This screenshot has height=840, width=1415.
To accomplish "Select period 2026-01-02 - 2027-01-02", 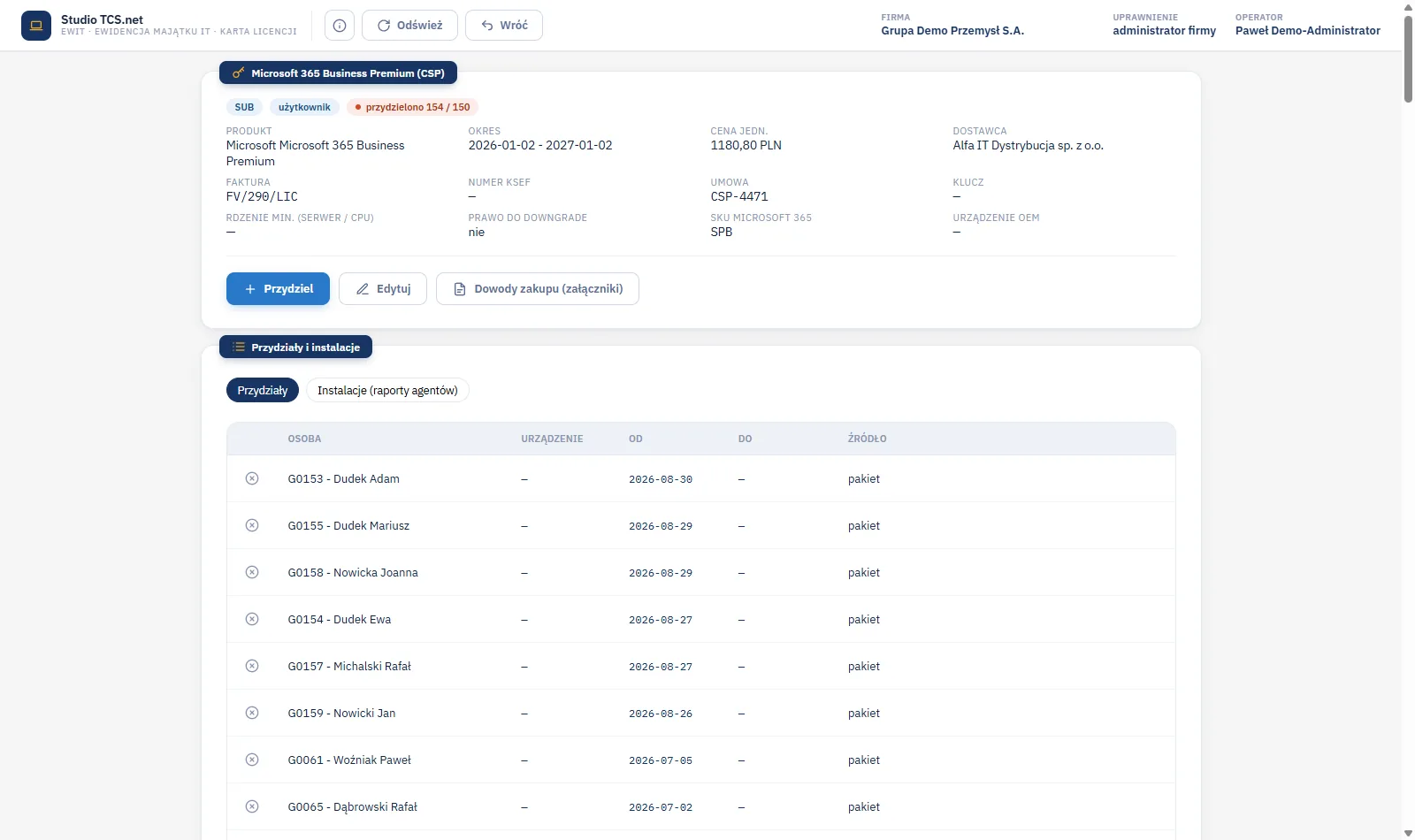I will point(540,145).
